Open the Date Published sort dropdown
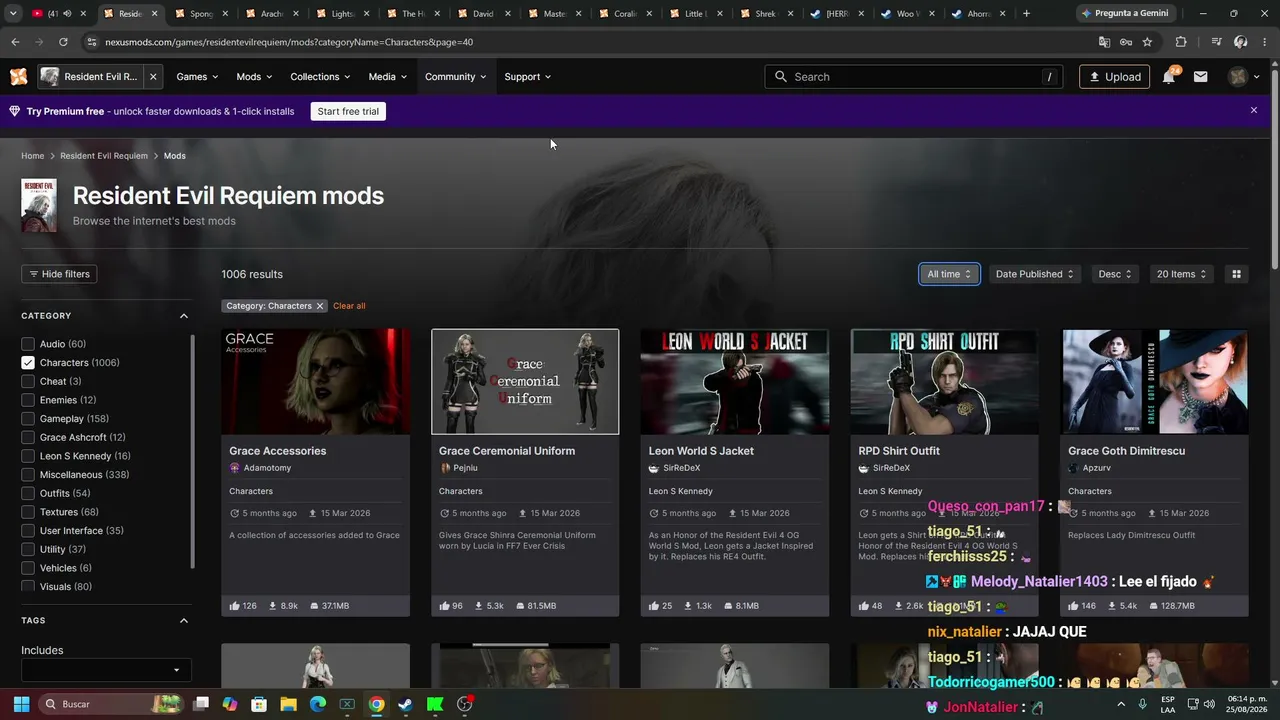 1034,274
